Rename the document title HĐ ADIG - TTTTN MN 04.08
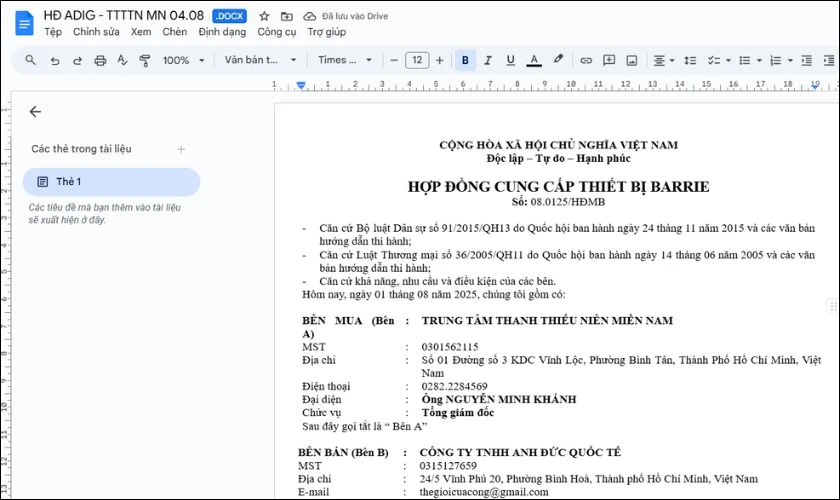 point(124,16)
